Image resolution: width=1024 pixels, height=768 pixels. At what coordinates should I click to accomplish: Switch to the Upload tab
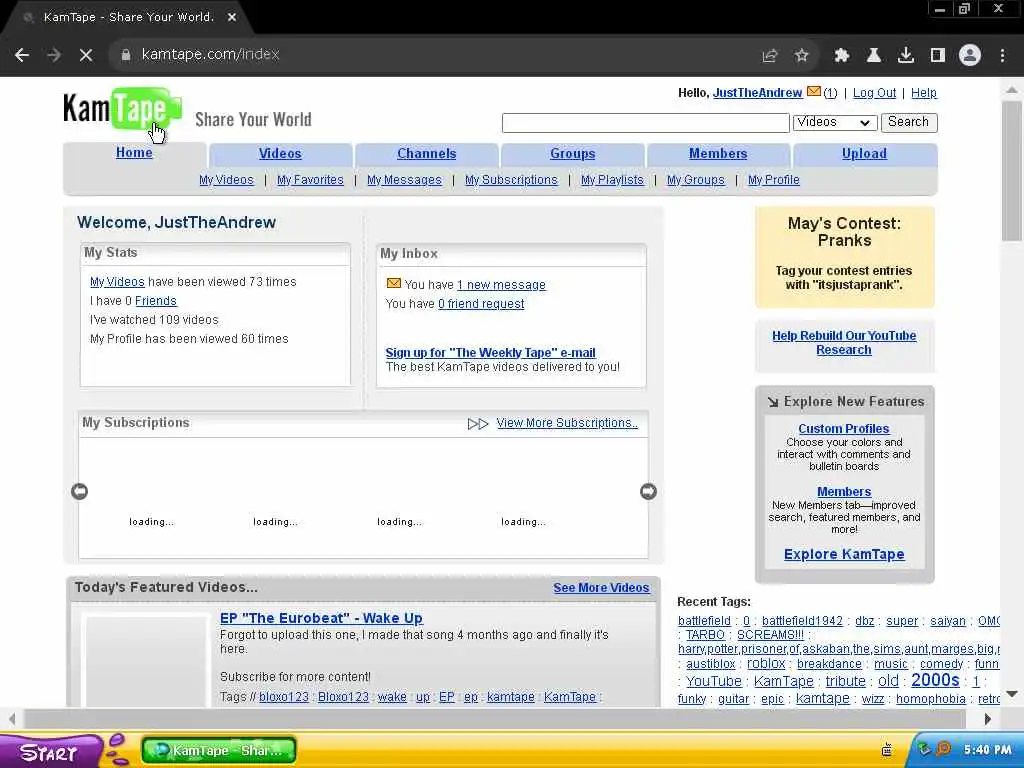(x=864, y=153)
